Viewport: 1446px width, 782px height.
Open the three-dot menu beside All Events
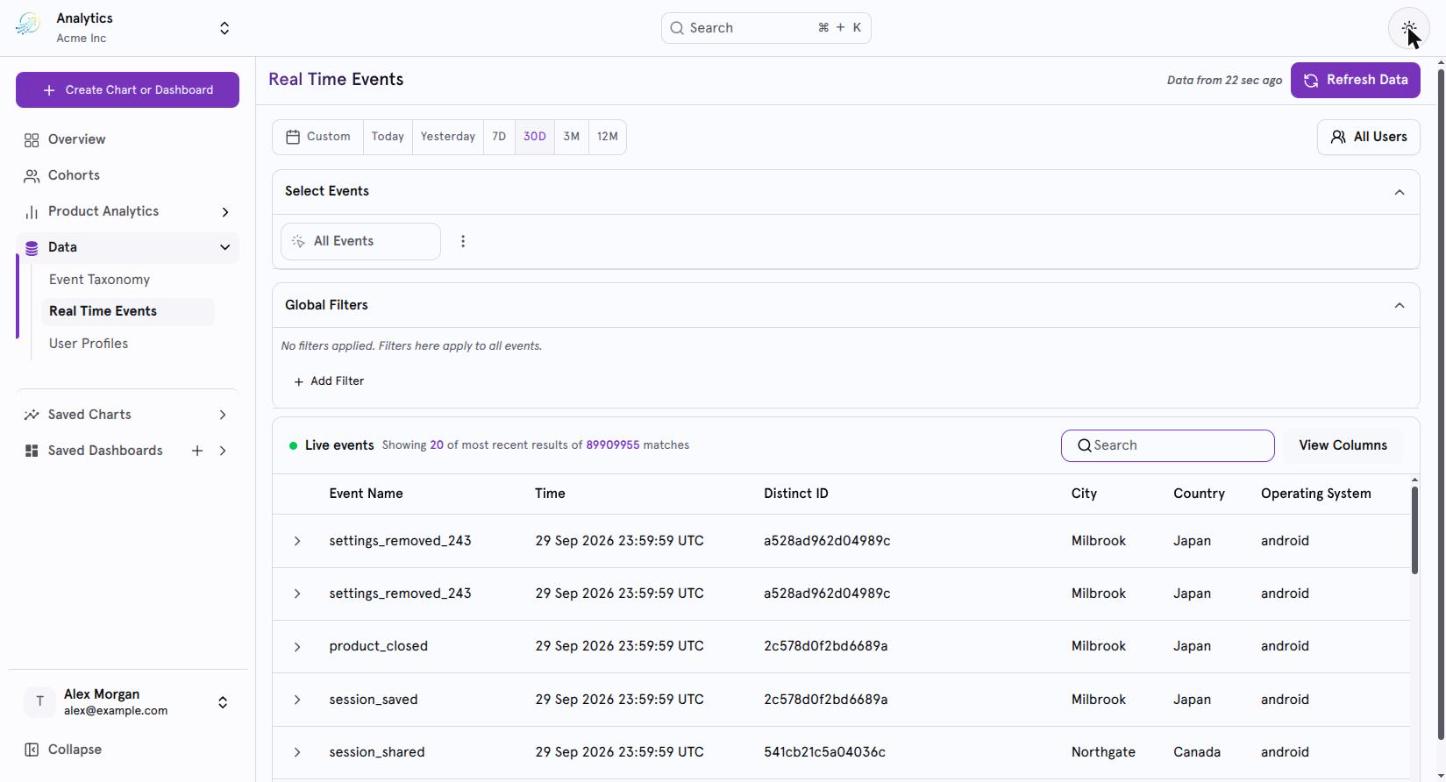point(463,241)
